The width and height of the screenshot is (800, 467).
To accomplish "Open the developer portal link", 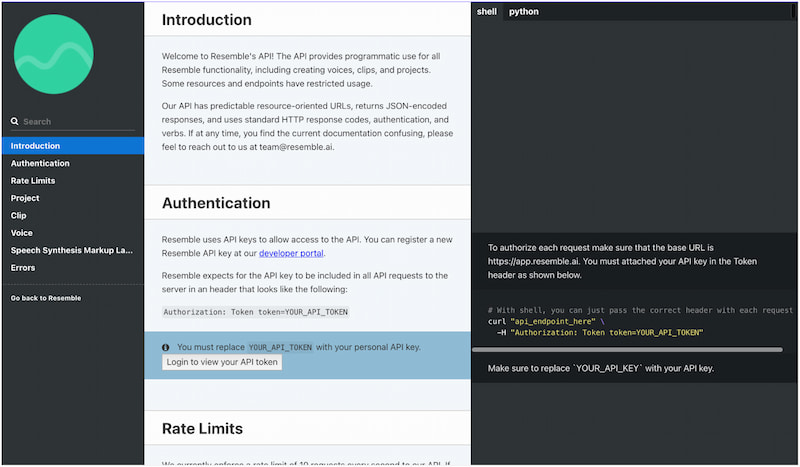I will tap(291, 253).
